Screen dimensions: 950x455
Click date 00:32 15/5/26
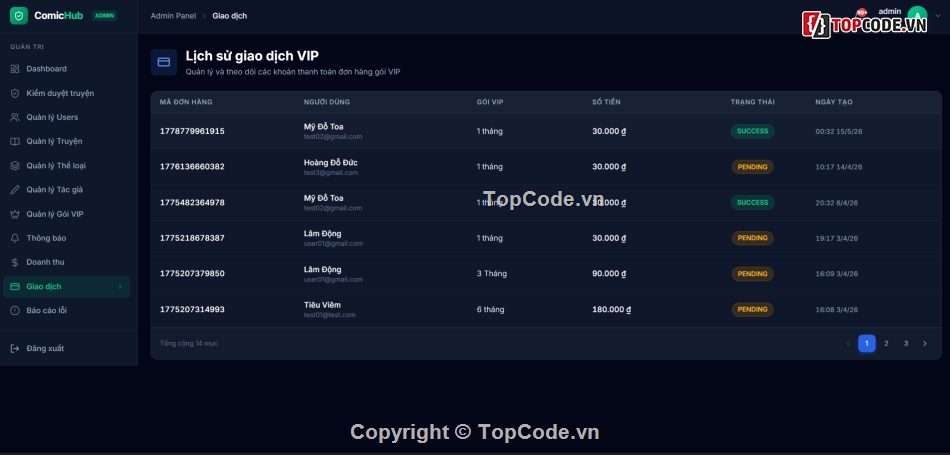839,131
